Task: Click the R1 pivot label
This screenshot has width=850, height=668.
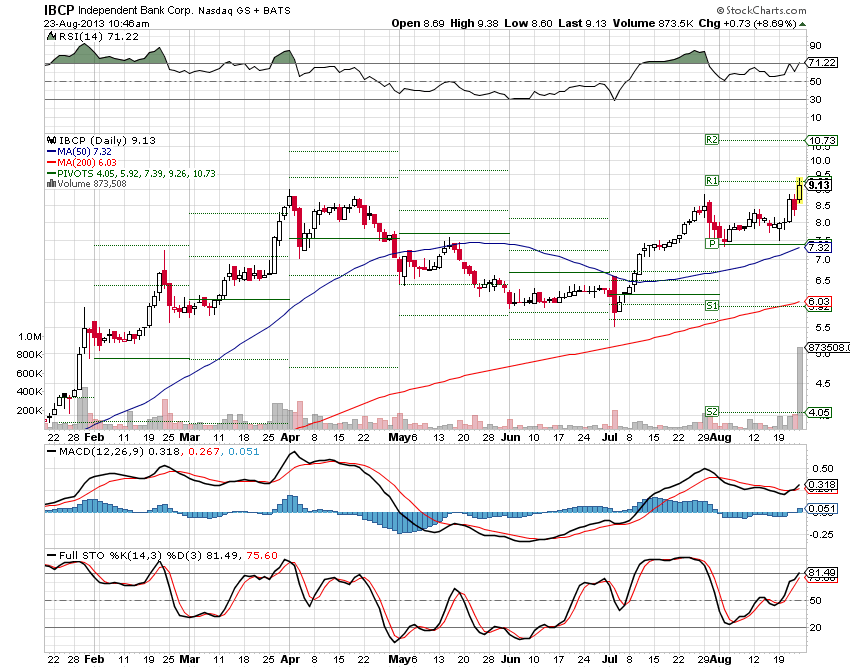Action: click(712, 181)
